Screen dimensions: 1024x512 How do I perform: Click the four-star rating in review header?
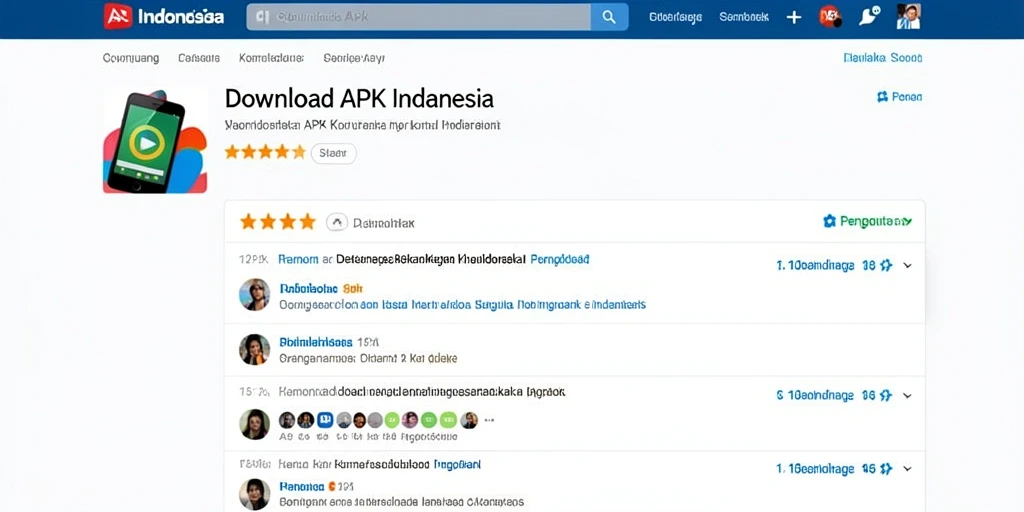click(x=278, y=222)
